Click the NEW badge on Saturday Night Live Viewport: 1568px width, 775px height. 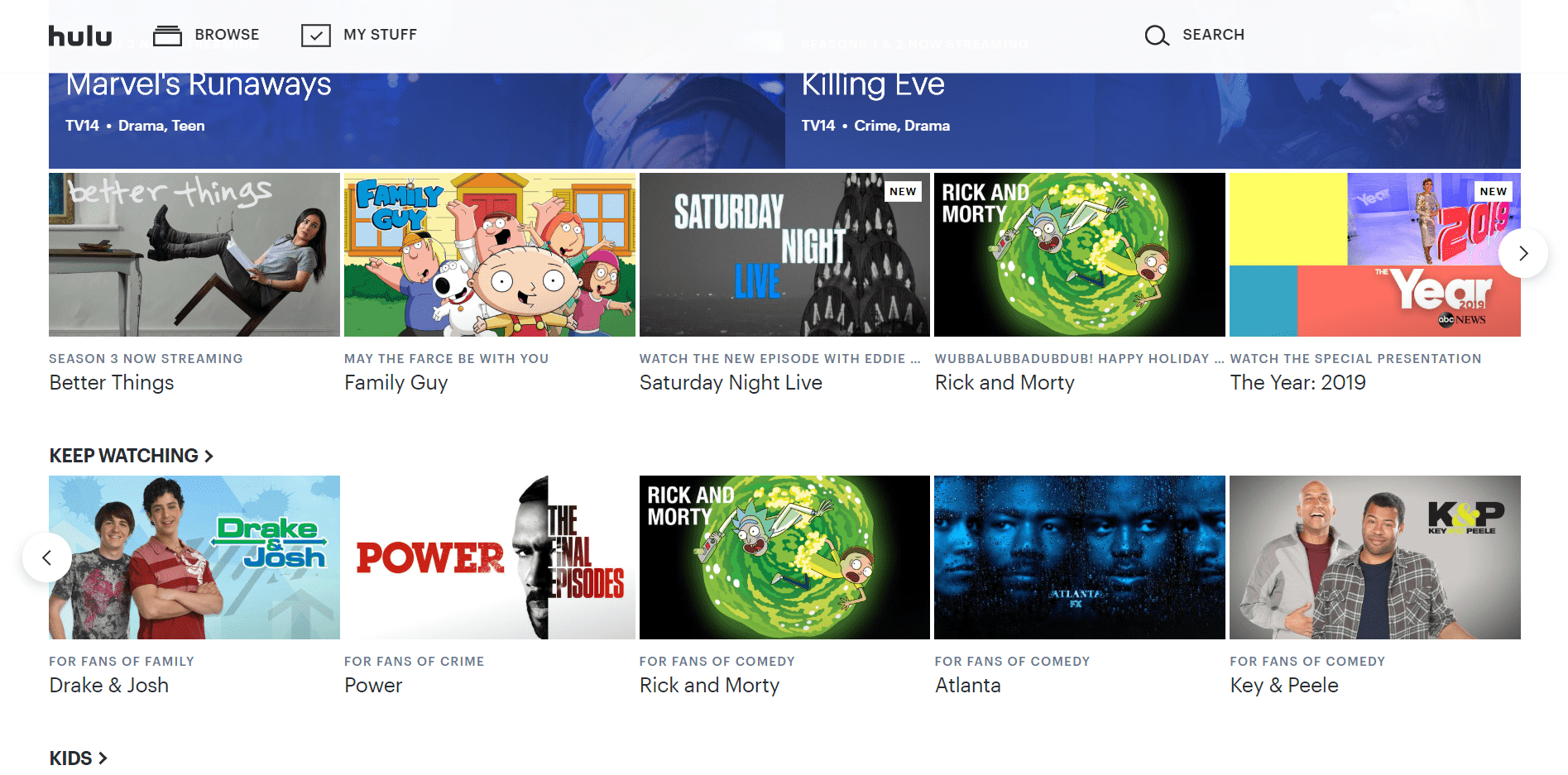pyautogui.click(x=903, y=191)
